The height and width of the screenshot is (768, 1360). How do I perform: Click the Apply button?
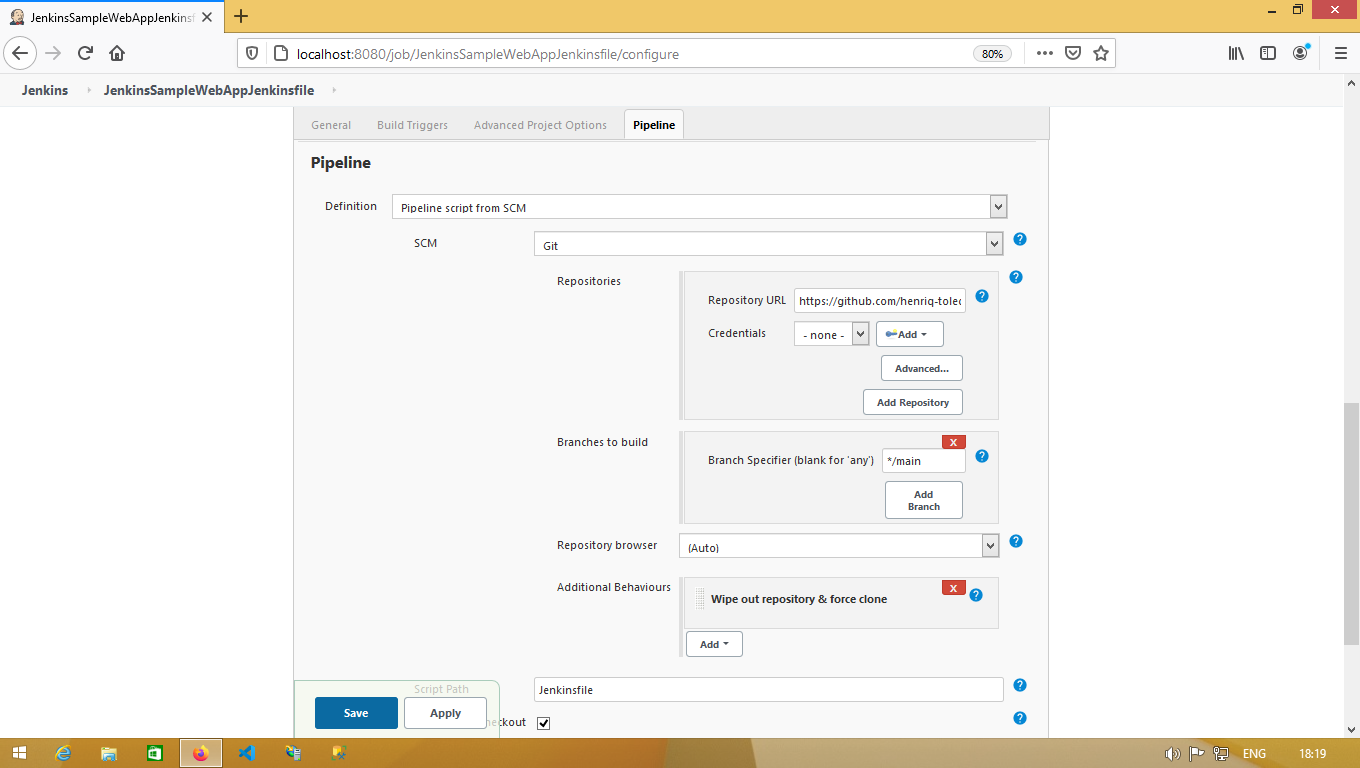coord(445,713)
